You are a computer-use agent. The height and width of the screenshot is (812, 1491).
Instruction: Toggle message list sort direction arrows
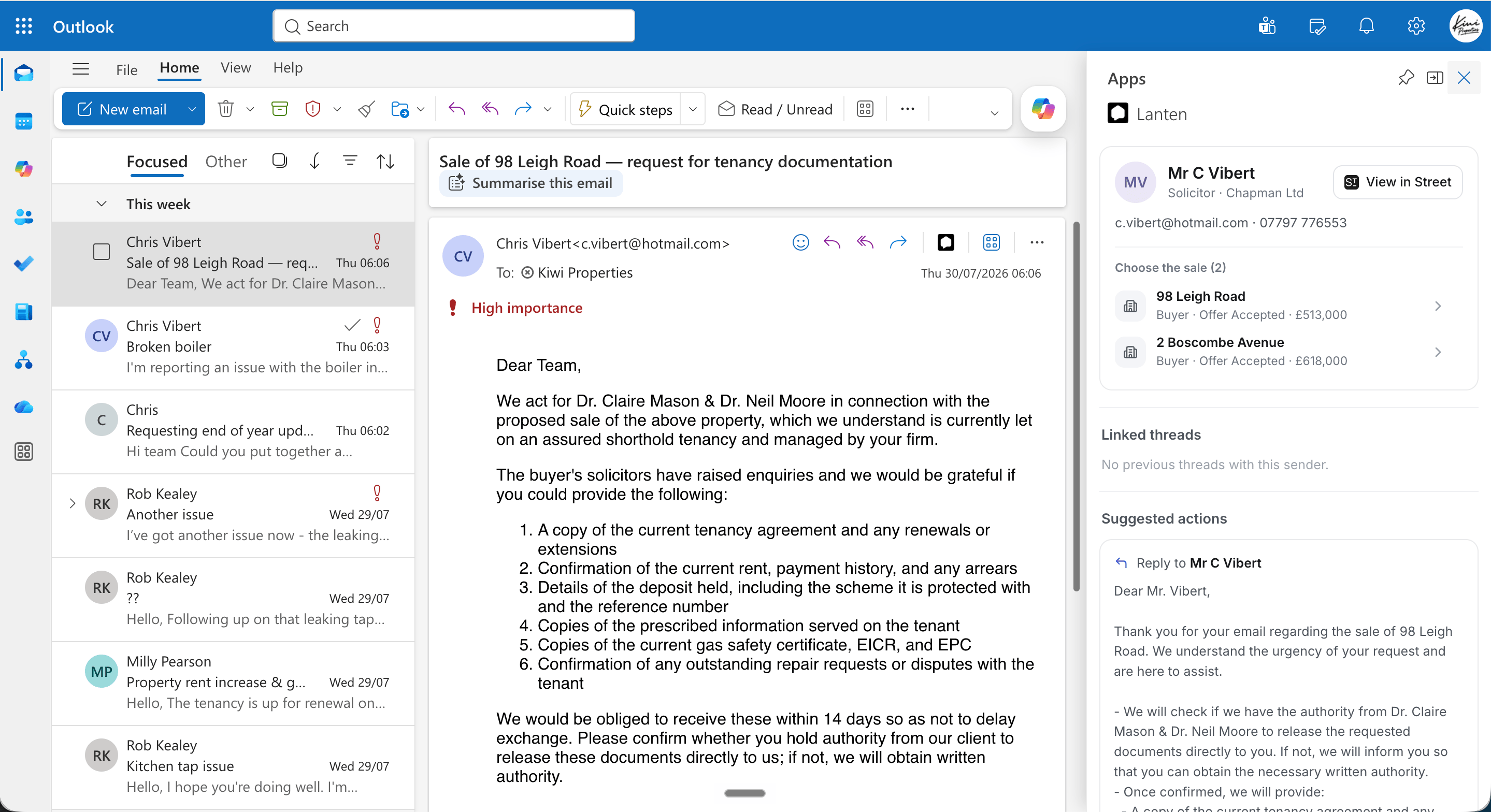385,161
